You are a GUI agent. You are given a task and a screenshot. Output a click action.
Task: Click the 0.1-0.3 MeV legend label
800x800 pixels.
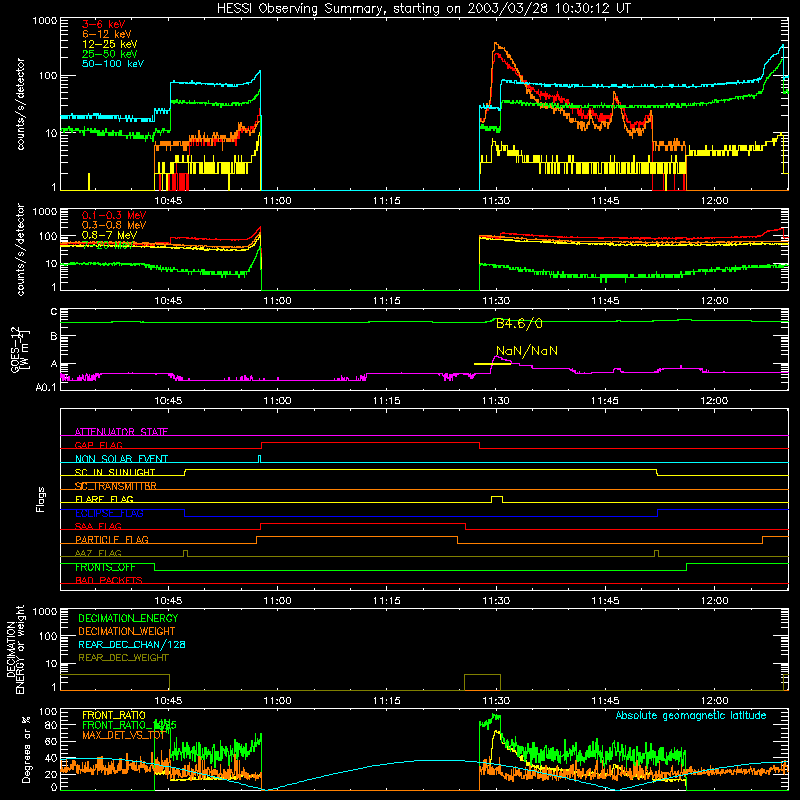click(x=114, y=215)
